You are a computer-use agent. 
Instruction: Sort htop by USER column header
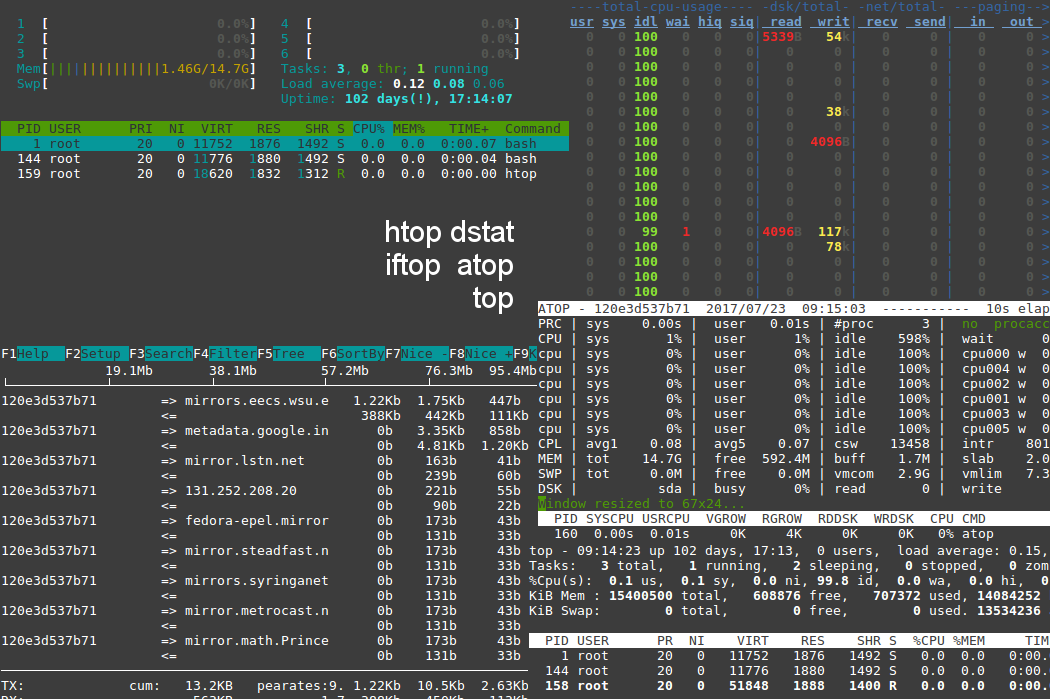(x=65, y=129)
